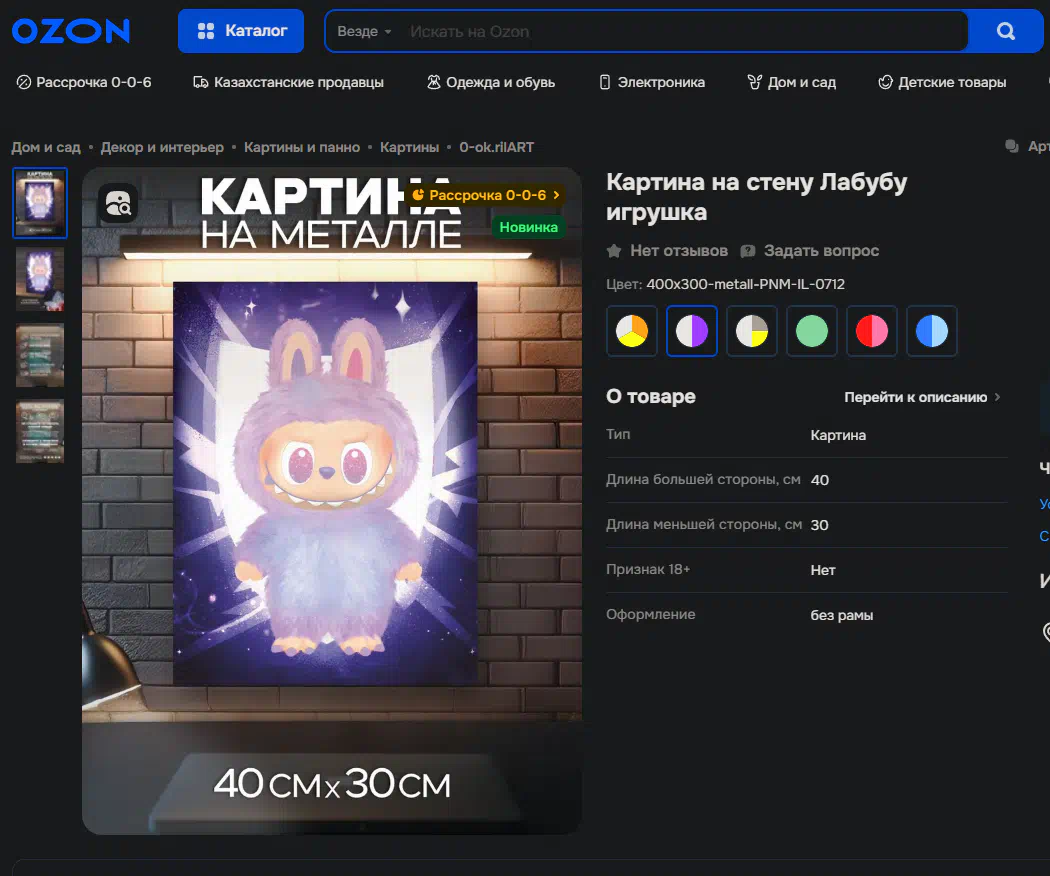This screenshot has height=876, width=1050.
Task: Click the О товаре heading
Action: pyautogui.click(x=651, y=396)
